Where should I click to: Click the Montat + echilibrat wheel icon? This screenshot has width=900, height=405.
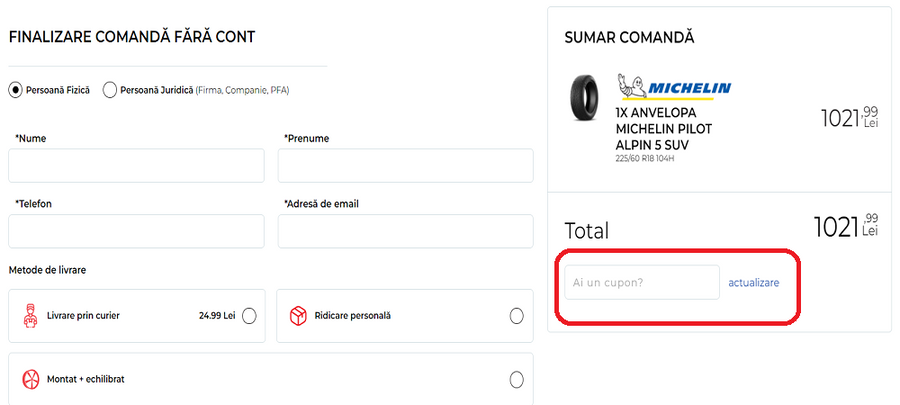click(30, 380)
